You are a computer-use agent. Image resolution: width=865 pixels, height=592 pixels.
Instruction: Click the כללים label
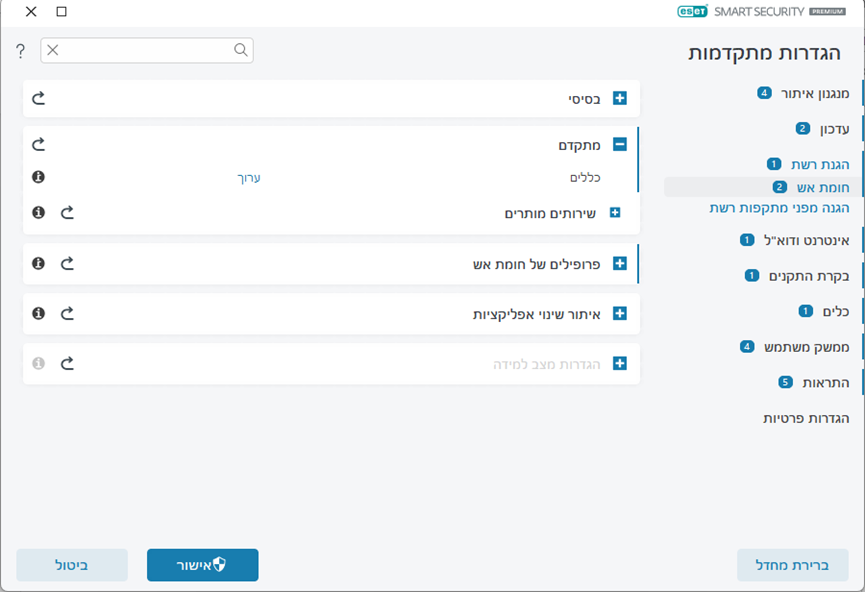(585, 178)
